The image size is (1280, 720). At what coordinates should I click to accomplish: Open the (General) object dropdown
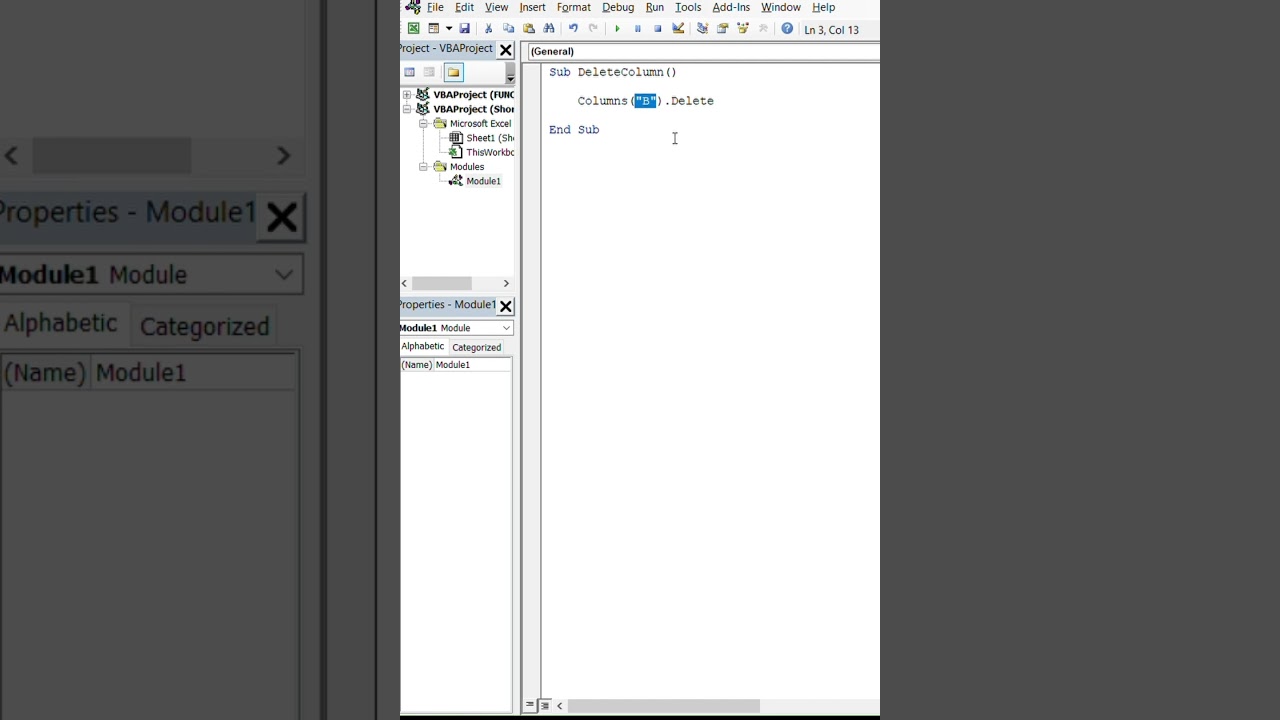pos(704,51)
